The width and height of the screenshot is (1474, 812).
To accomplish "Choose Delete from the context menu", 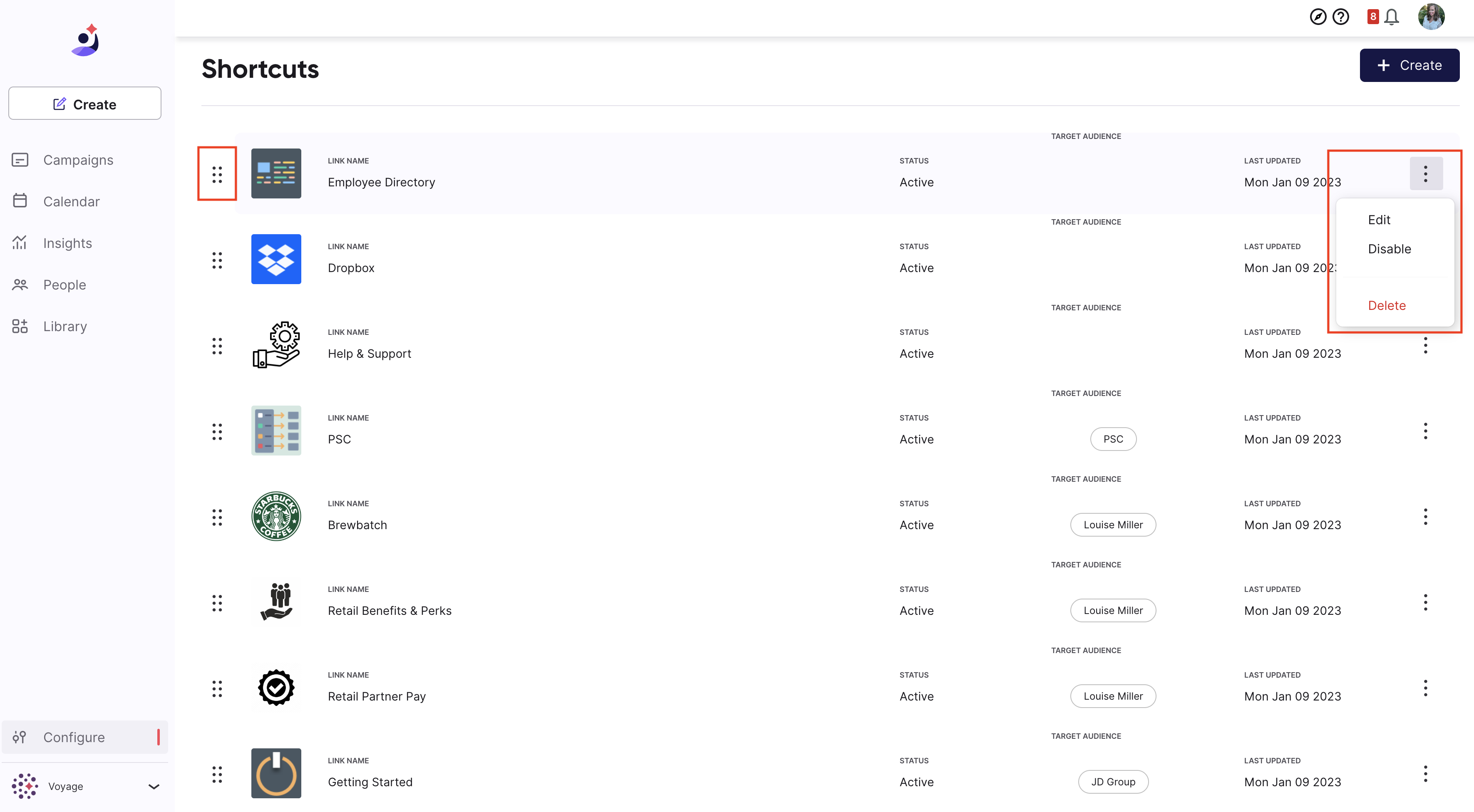I will click(x=1387, y=306).
